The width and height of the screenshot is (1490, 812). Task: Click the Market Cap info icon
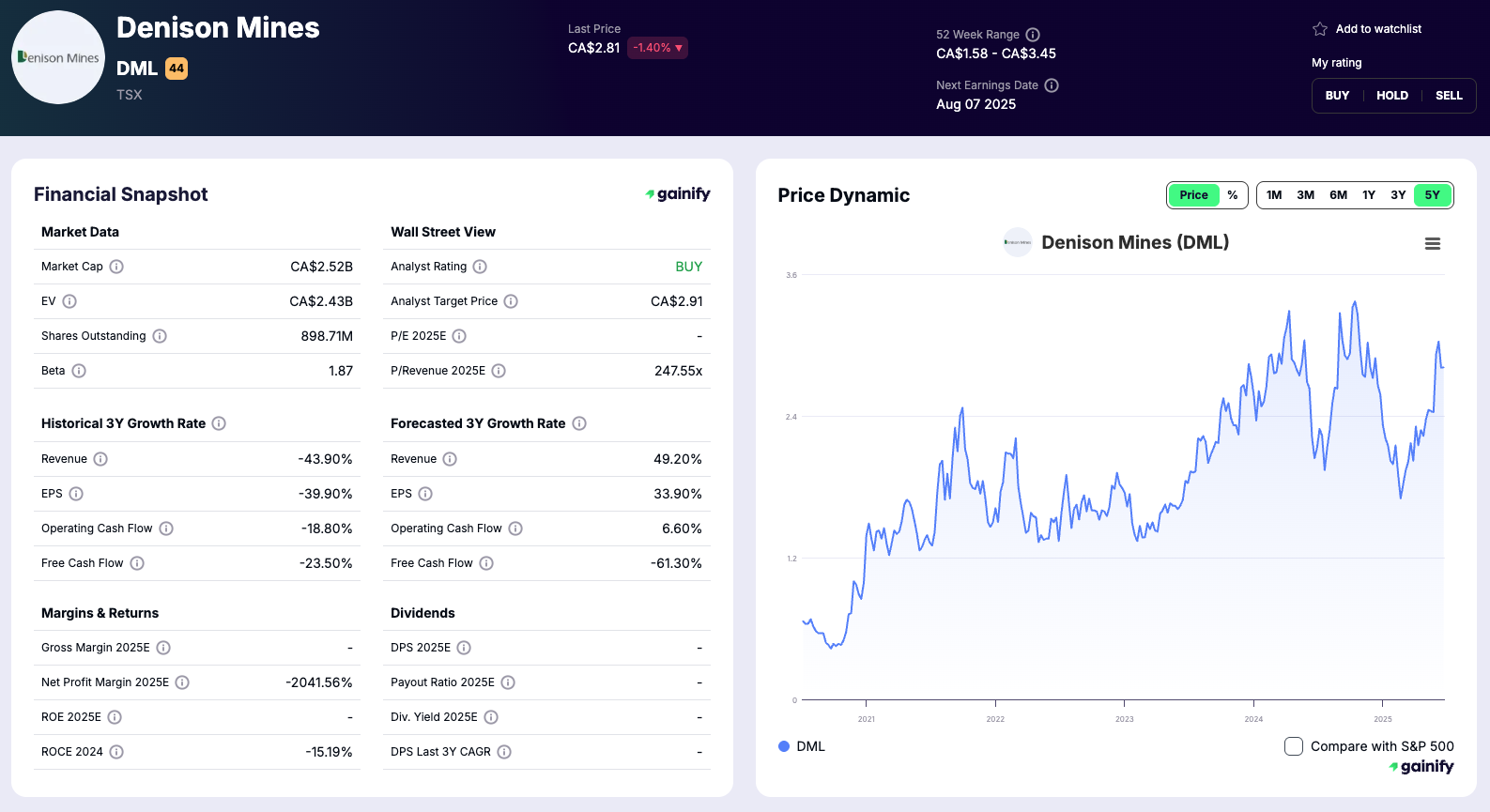116,267
